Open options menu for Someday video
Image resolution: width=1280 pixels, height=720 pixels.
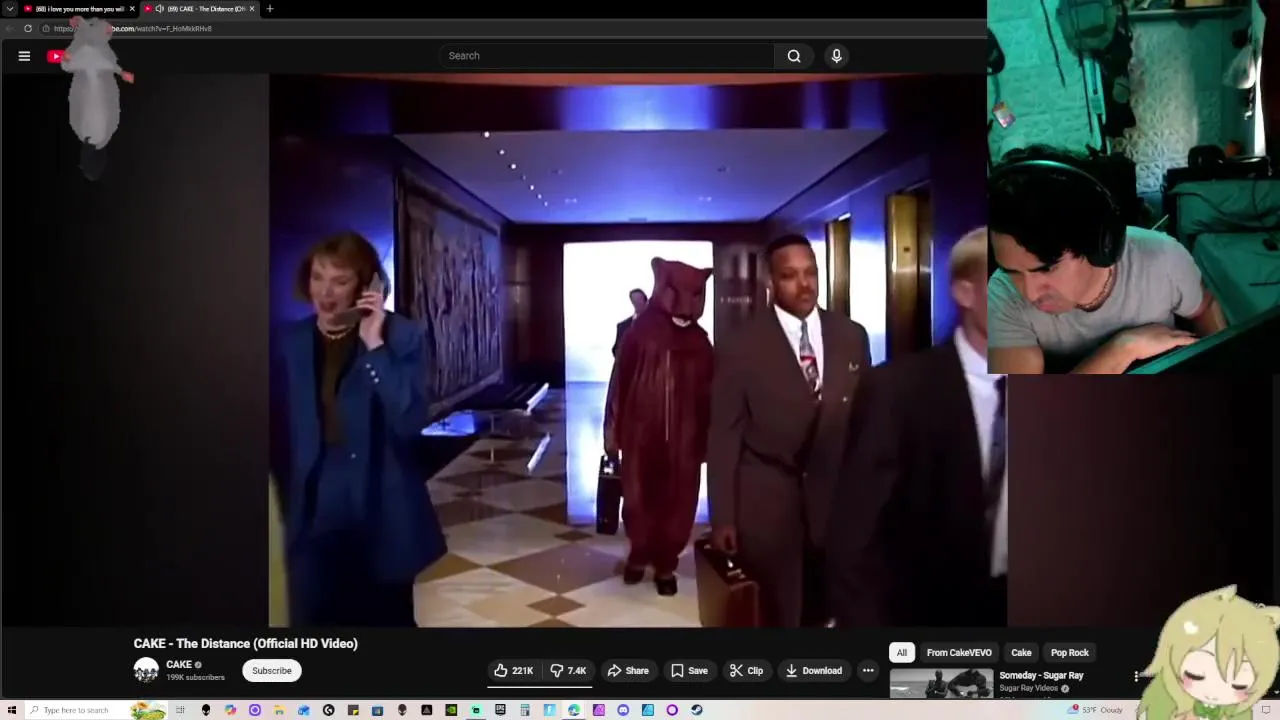click(x=1136, y=677)
